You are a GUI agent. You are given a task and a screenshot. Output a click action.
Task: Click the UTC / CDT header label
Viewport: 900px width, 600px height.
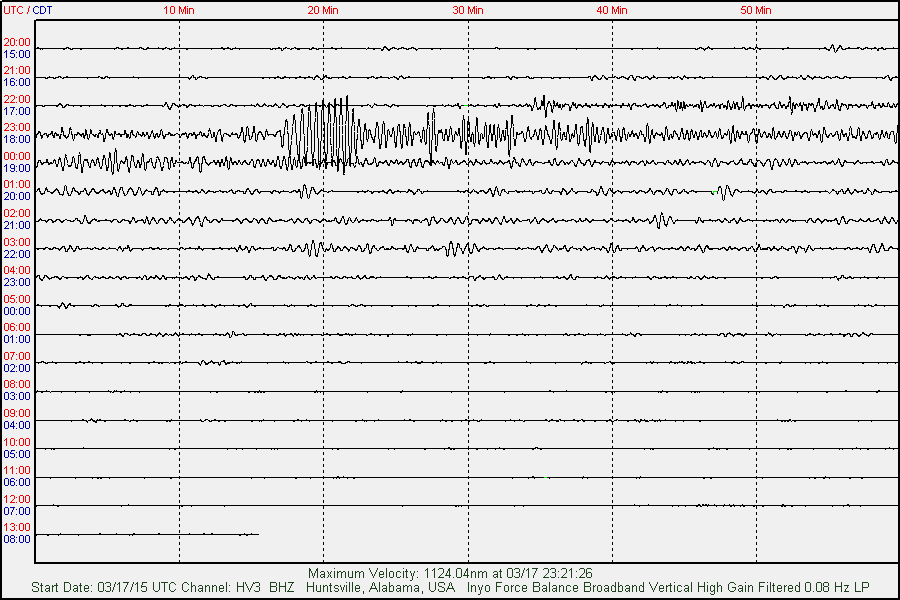[28, 10]
